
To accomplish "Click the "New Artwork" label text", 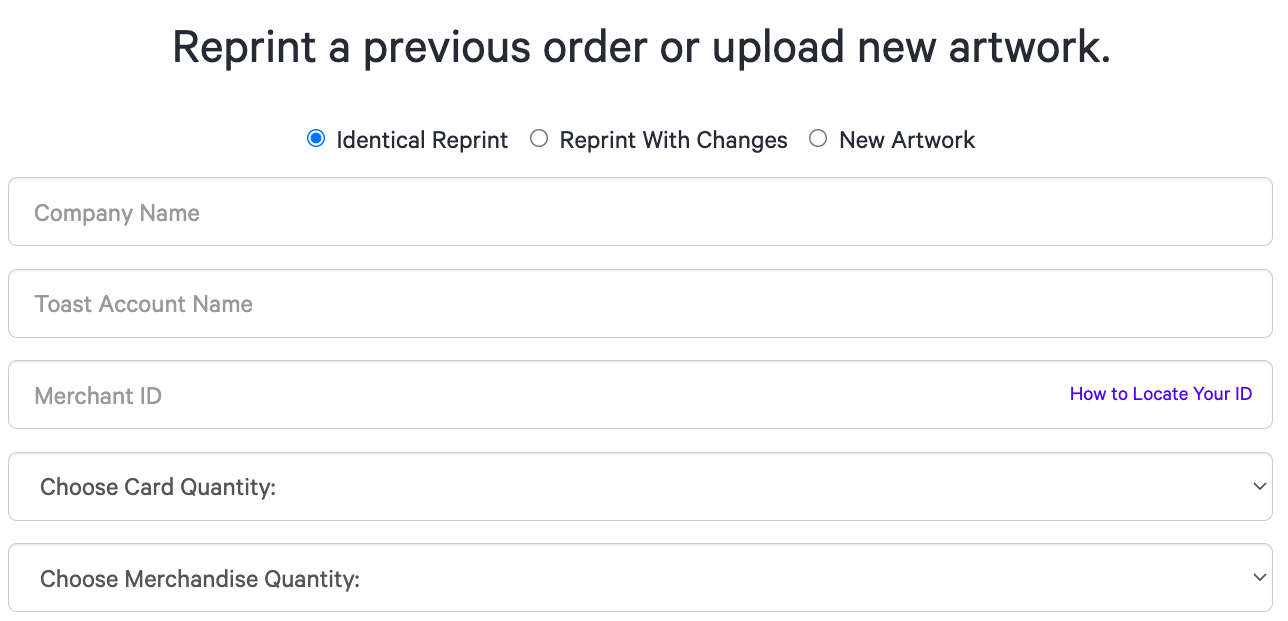I will (907, 140).
